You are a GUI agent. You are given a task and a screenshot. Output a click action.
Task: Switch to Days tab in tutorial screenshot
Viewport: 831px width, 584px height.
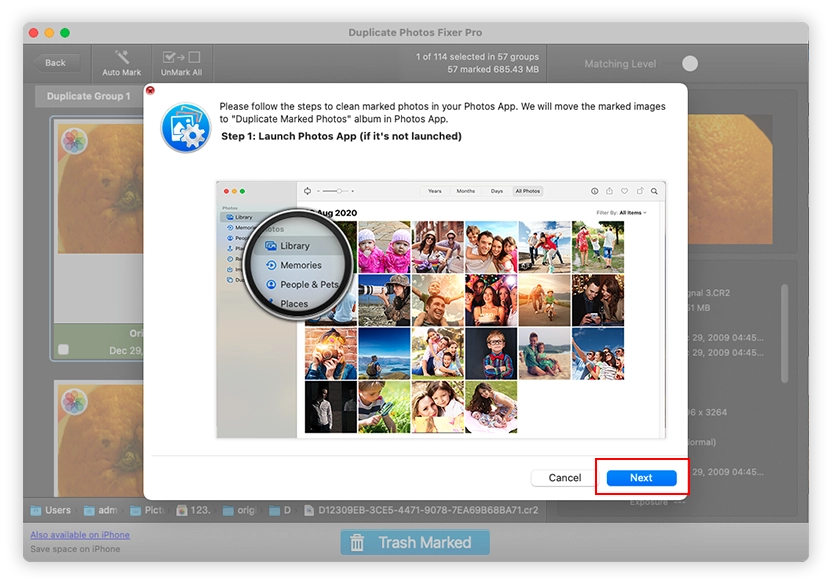pyautogui.click(x=497, y=191)
